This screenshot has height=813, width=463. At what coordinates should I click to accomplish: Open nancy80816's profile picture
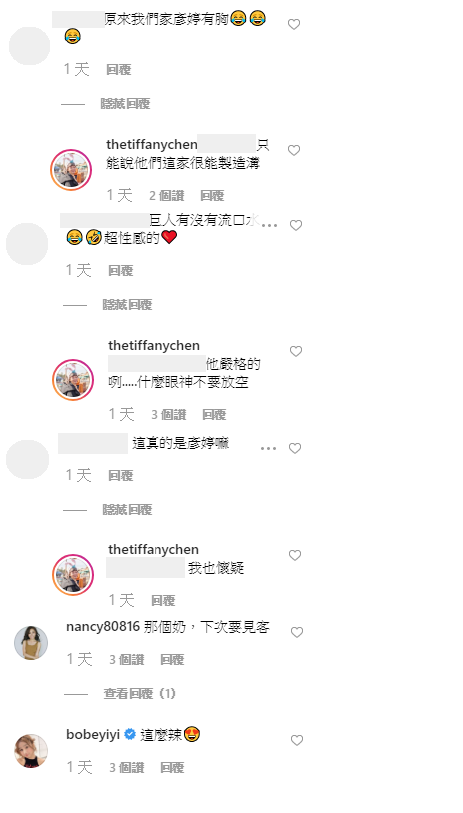(x=31, y=643)
